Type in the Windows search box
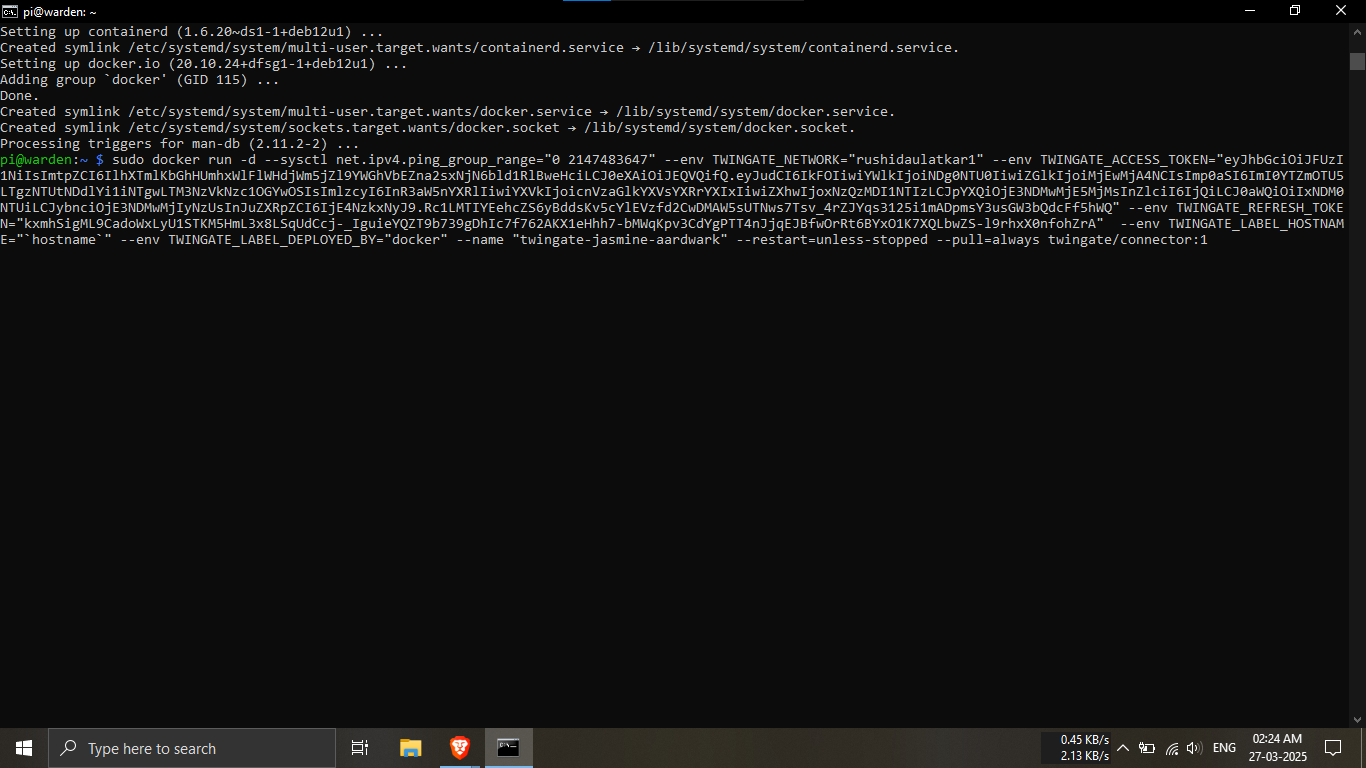1366x768 pixels. click(x=190, y=748)
